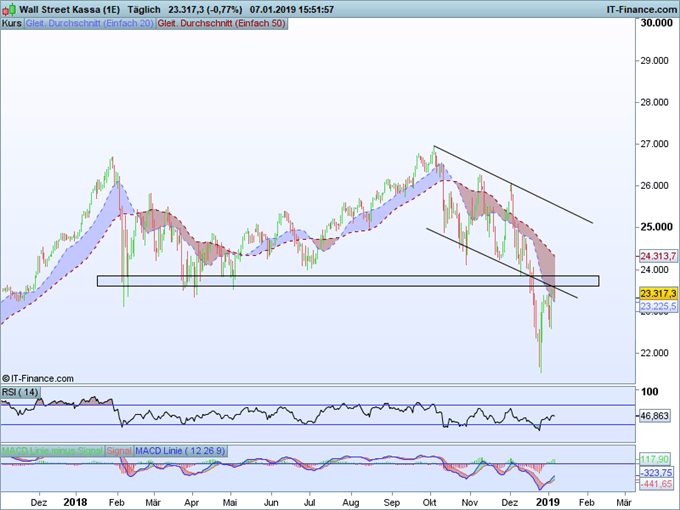Select the Kurs indicator label
Screen dimensions: 680x510
(12, 23)
